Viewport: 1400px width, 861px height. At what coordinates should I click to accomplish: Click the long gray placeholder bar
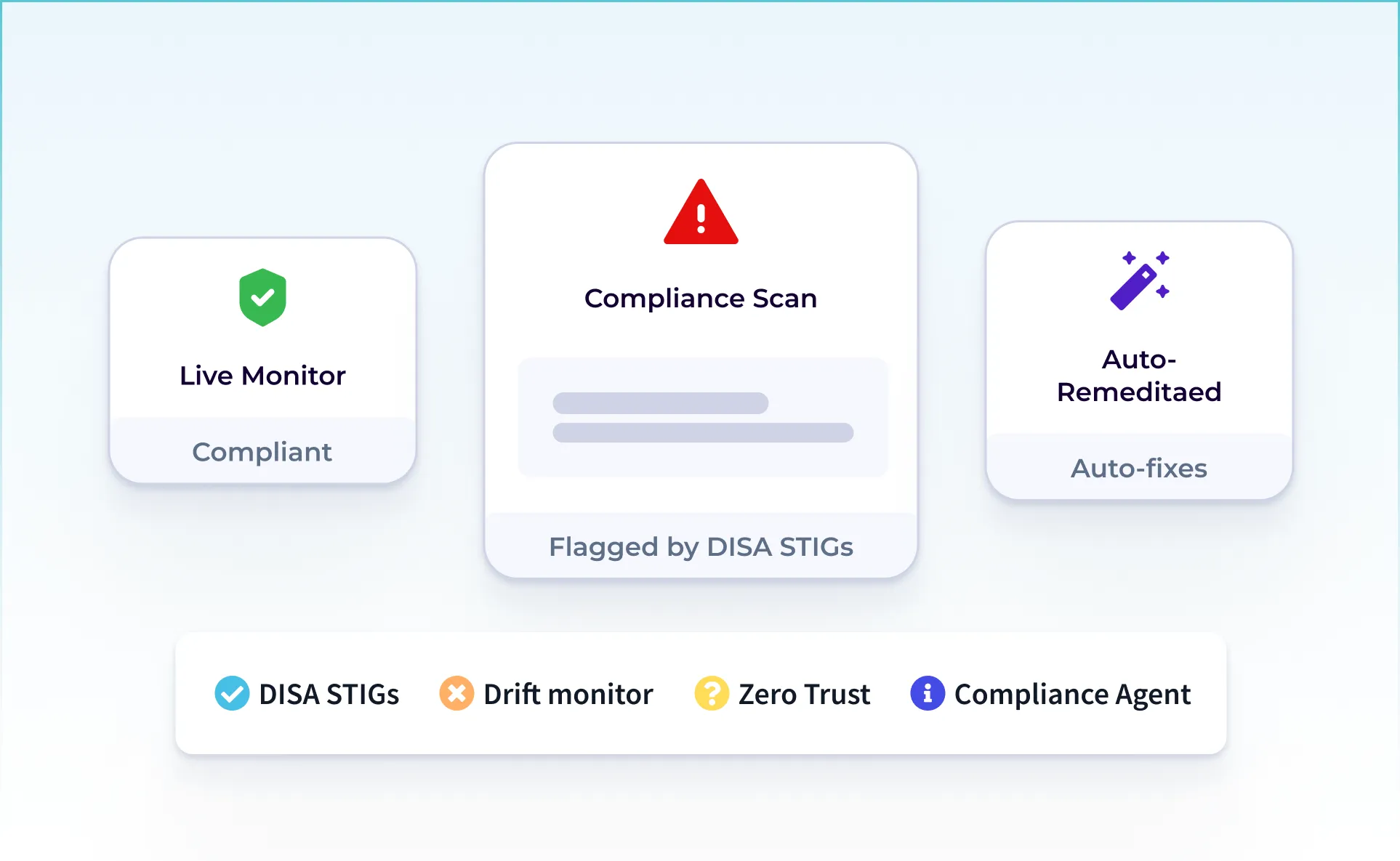(x=702, y=433)
